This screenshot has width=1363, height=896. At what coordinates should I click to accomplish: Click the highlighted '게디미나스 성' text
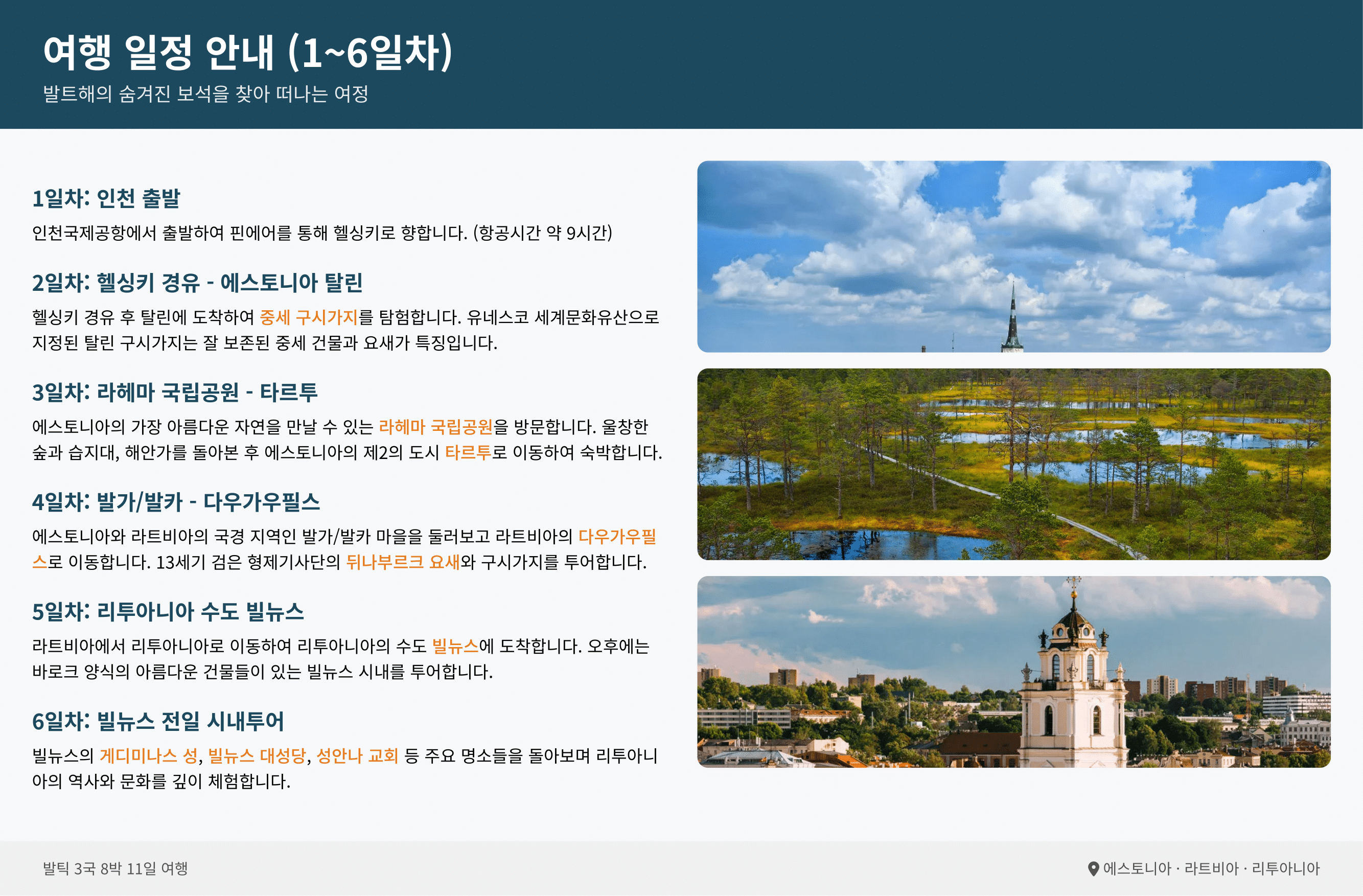coord(149,755)
